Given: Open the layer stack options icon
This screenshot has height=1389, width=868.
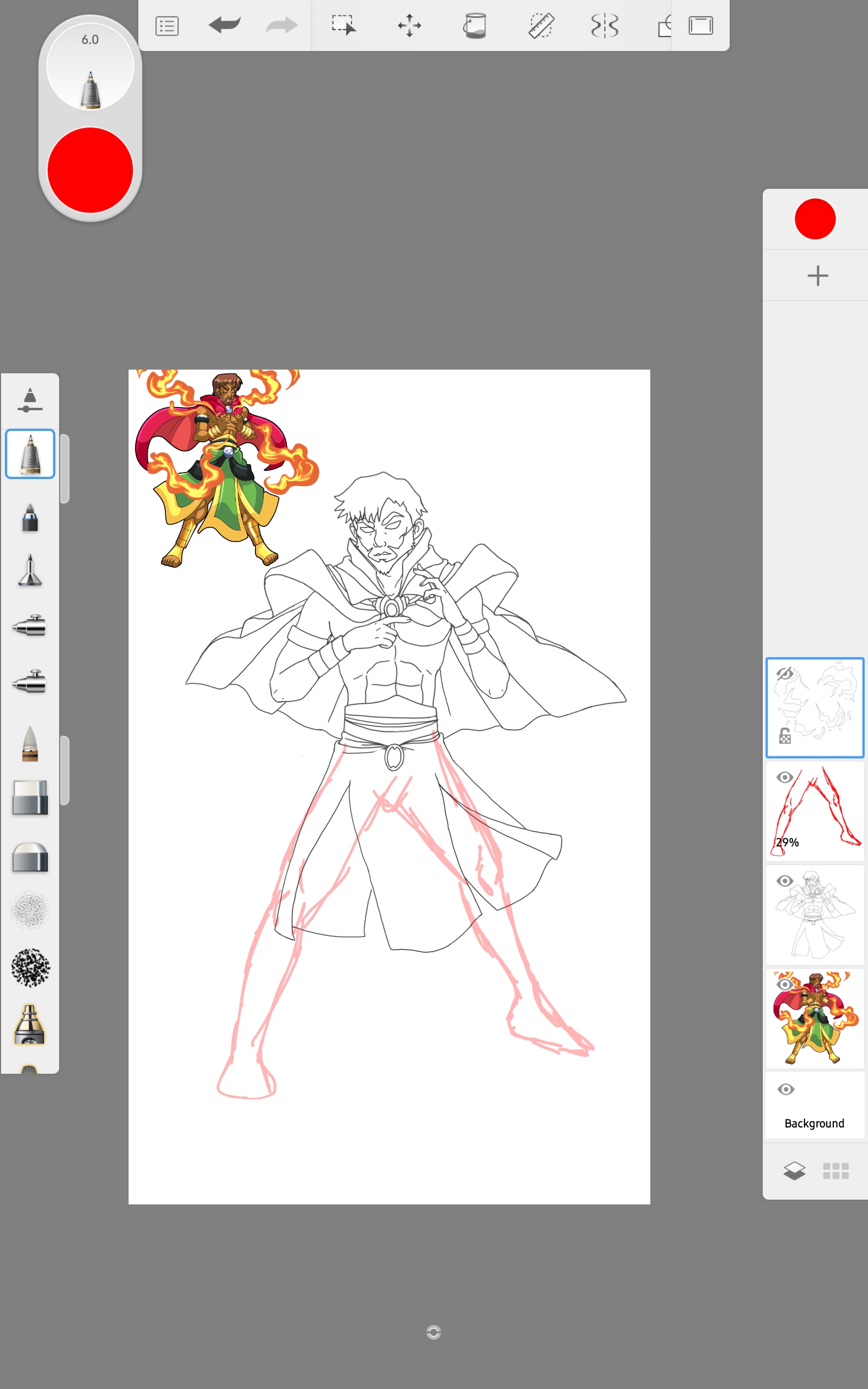Looking at the screenshot, I should point(794,1170).
